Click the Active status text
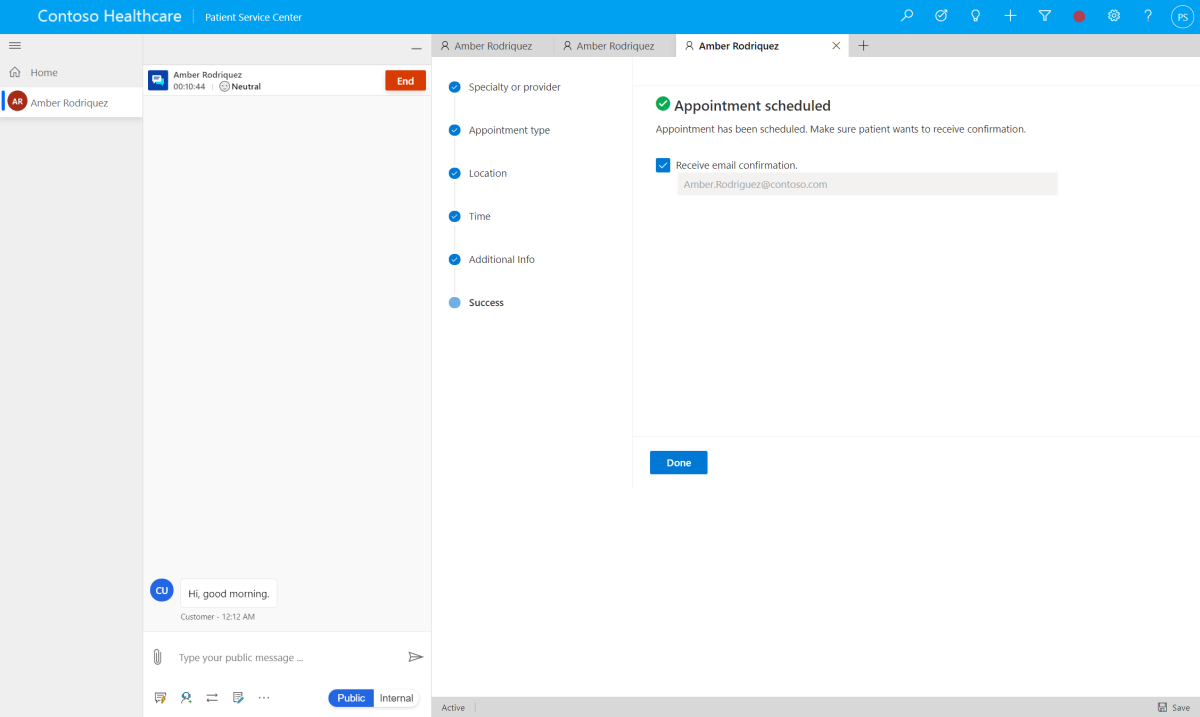1200x717 pixels. (453, 707)
